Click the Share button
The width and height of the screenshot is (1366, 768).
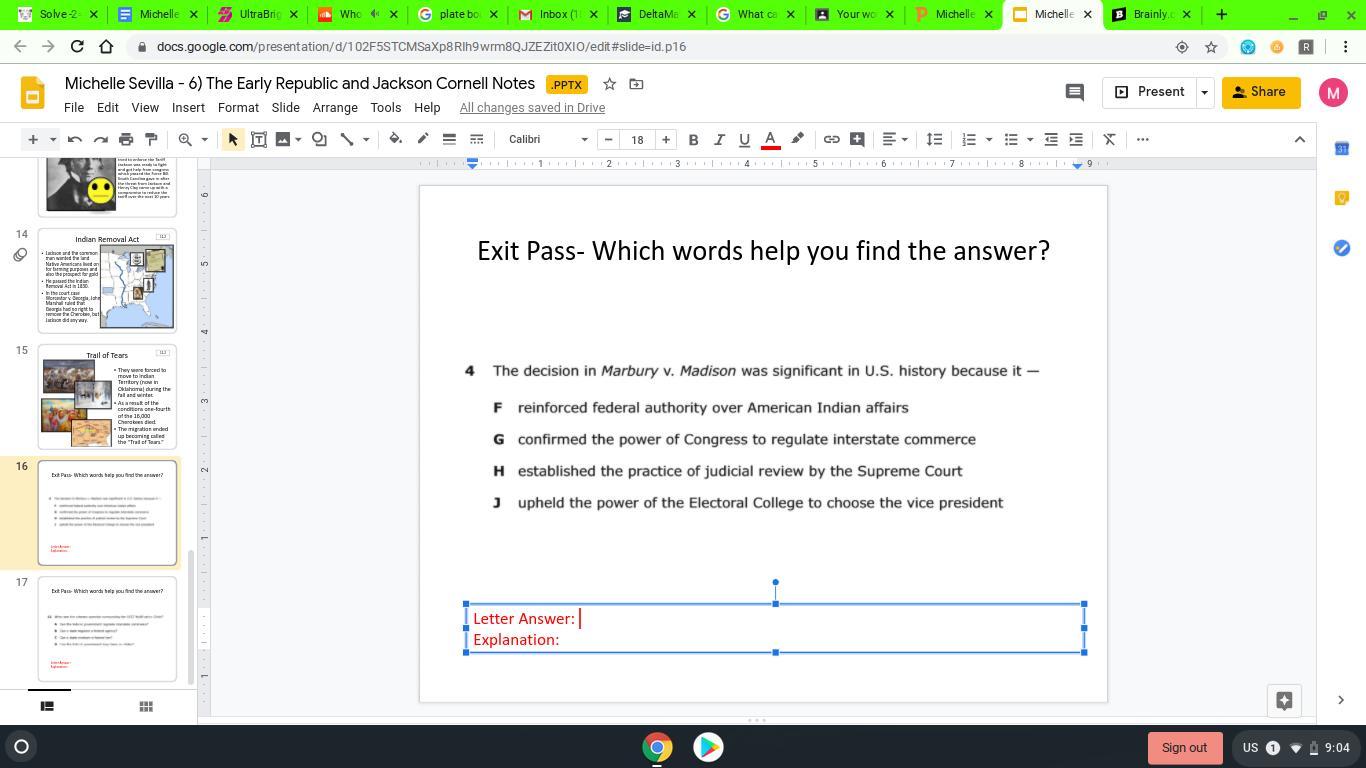point(1260,92)
